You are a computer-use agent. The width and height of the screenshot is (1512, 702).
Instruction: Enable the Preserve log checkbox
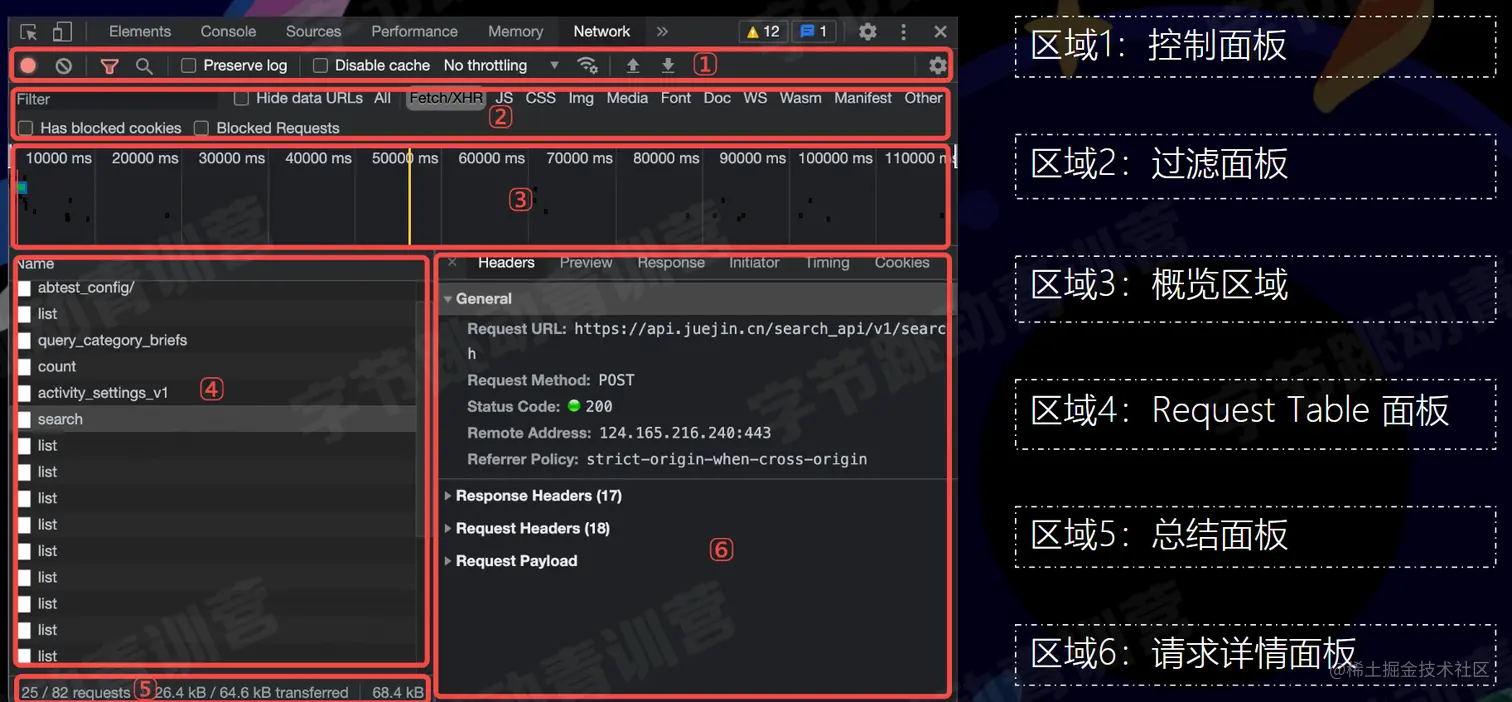click(188, 66)
